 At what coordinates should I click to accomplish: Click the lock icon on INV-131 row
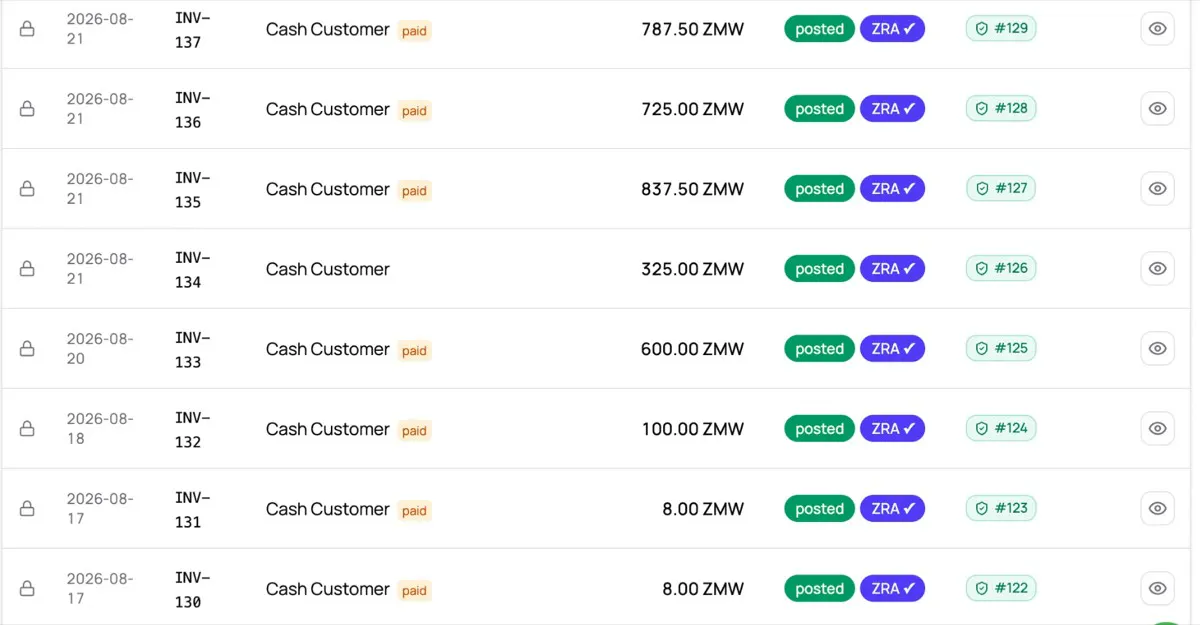[27, 509]
